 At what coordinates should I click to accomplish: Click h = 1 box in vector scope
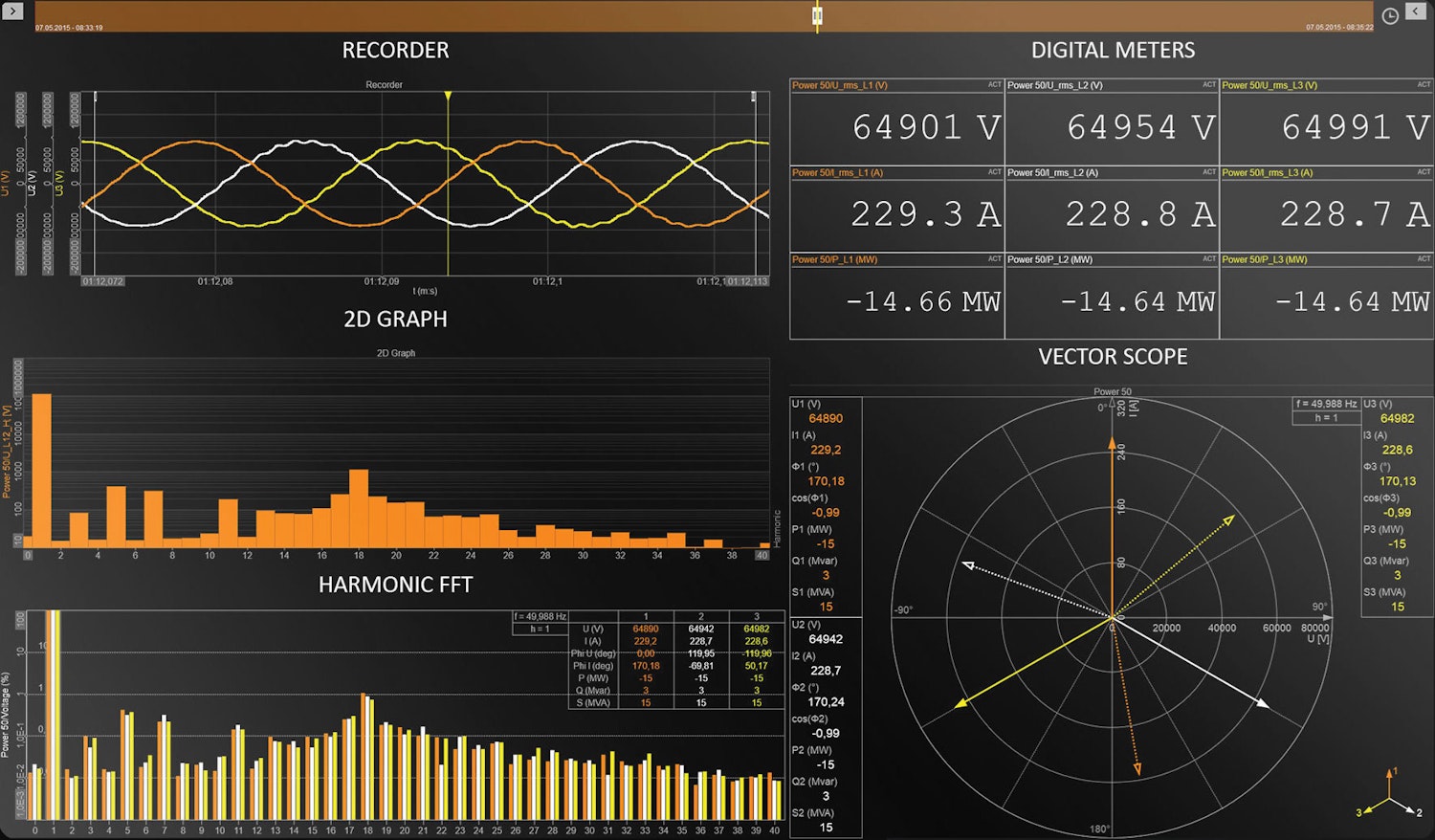click(x=1327, y=417)
